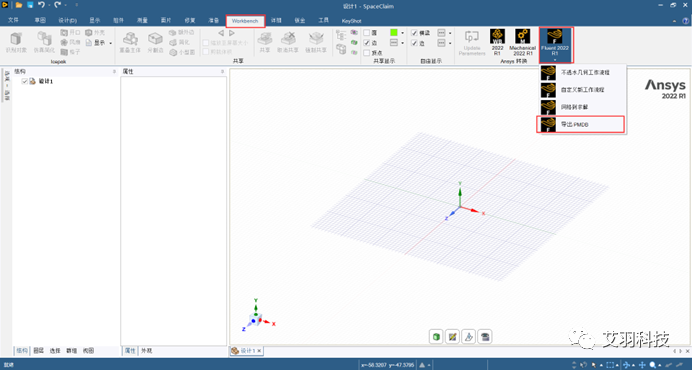Open the Workbench ribbon tab
Image resolution: width=692 pixels, height=370 pixels.
tap(245, 21)
